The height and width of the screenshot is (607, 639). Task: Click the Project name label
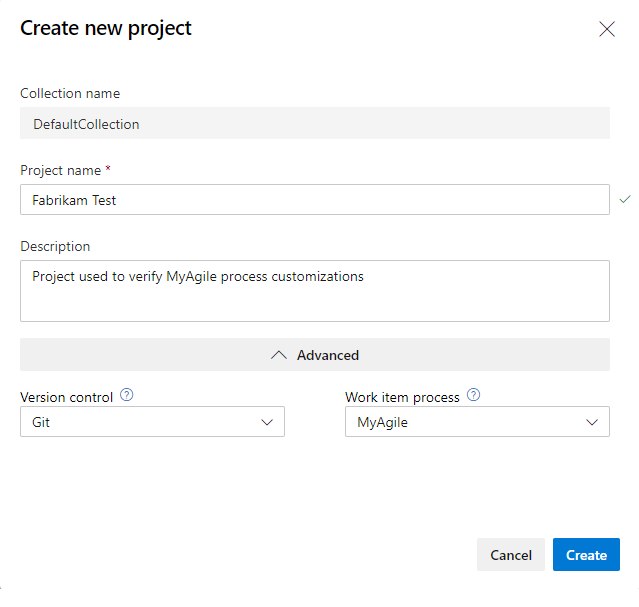pyautogui.click(x=61, y=170)
